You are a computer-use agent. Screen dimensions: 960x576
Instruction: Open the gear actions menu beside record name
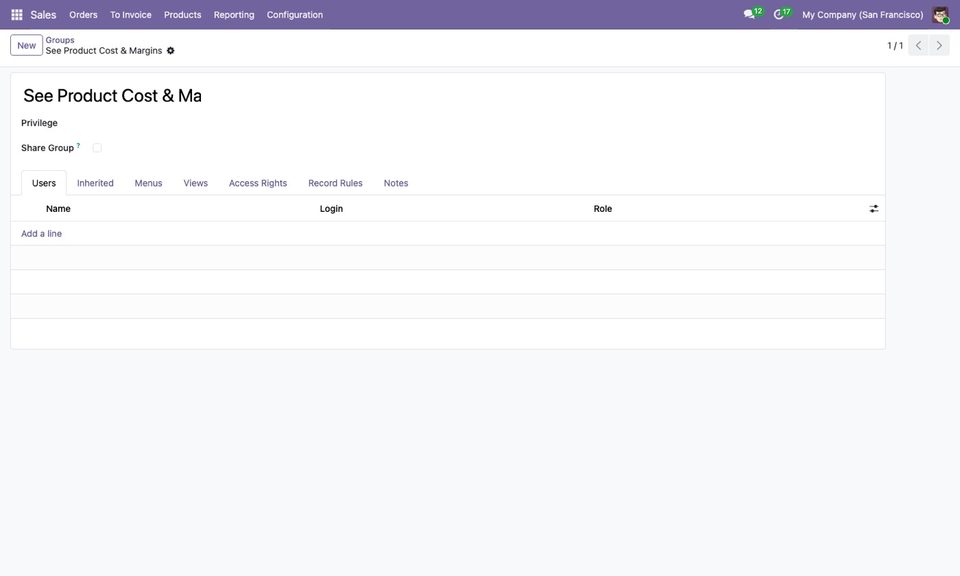click(x=171, y=51)
